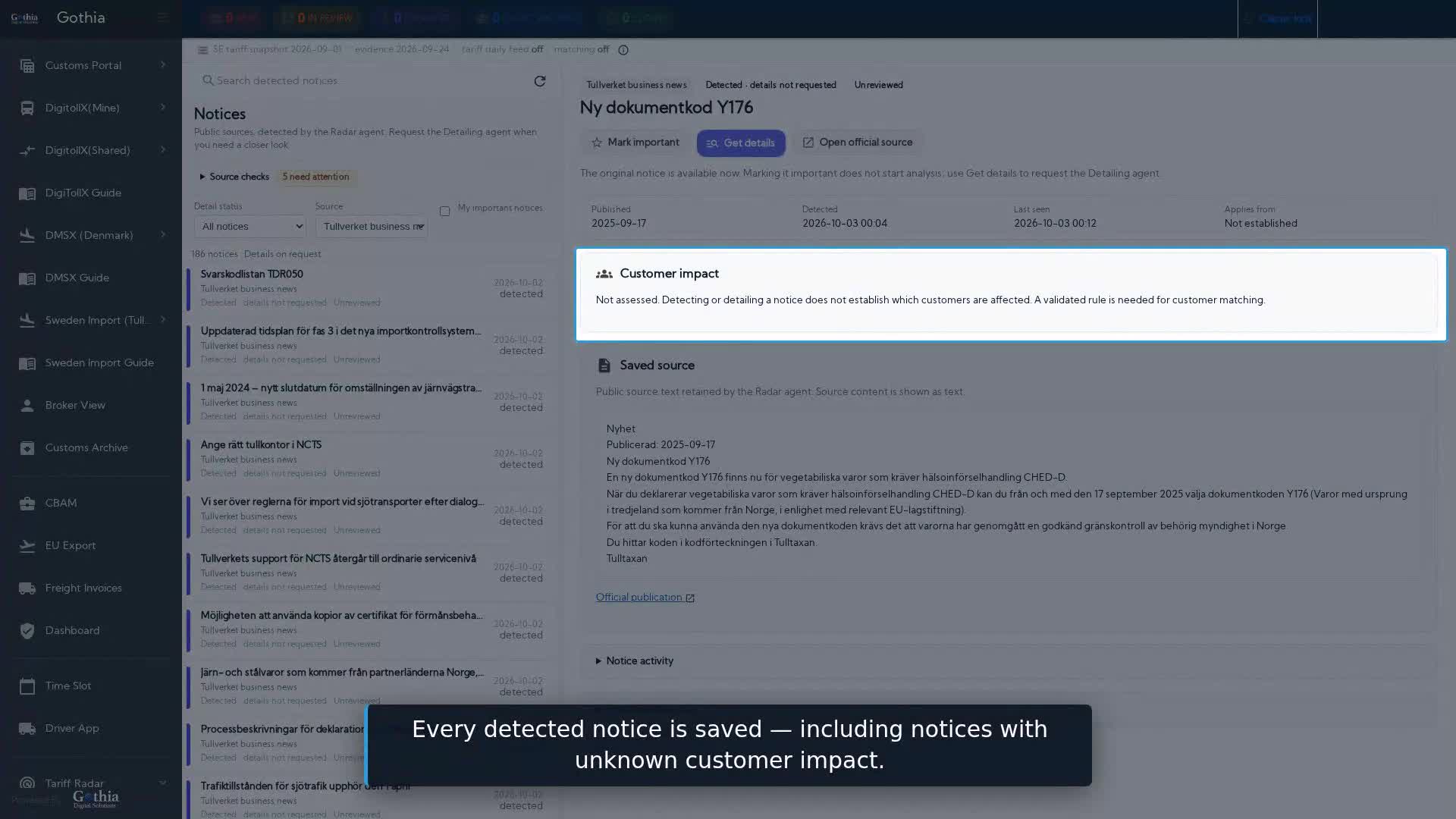This screenshot has width=1456, height=819.
Task: Click the Freight Invoices truck icon
Action: tap(27, 588)
